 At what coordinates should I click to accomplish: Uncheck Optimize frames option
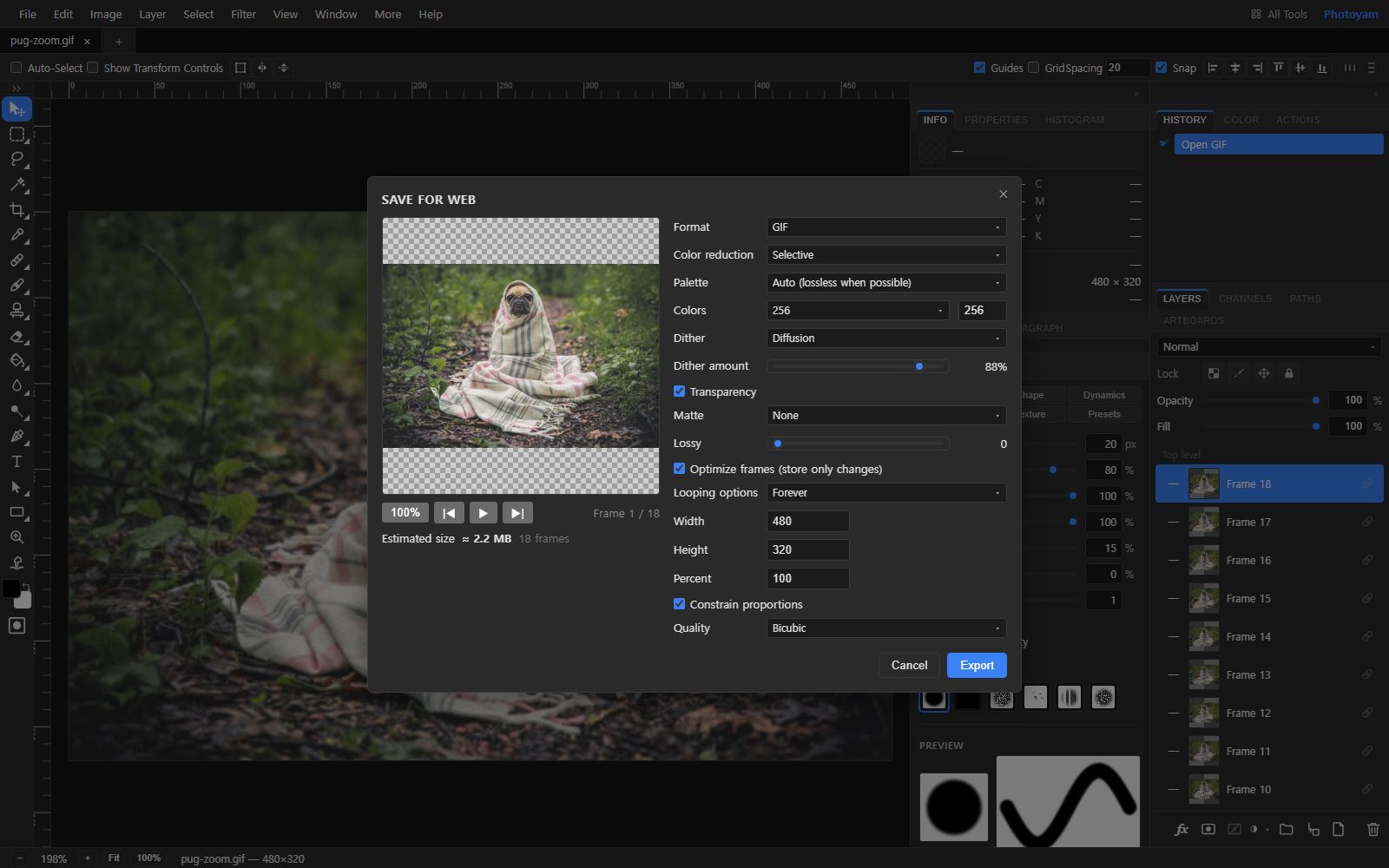tap(679, 469)
